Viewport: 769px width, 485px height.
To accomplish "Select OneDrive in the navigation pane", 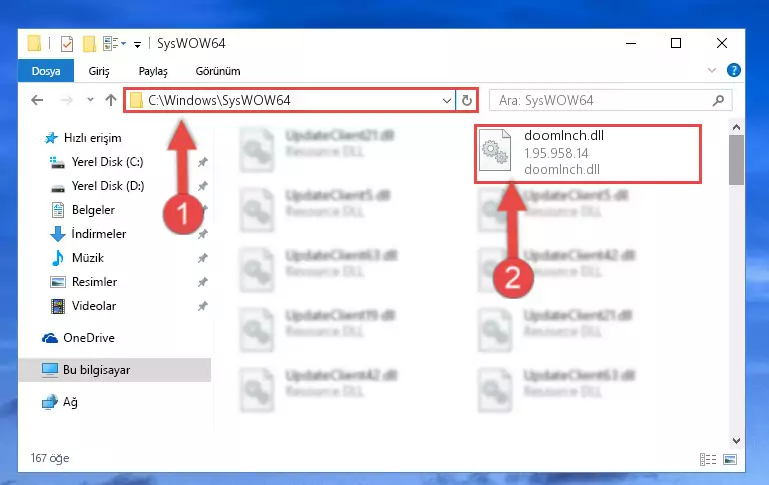I will [x=89, y=338].
